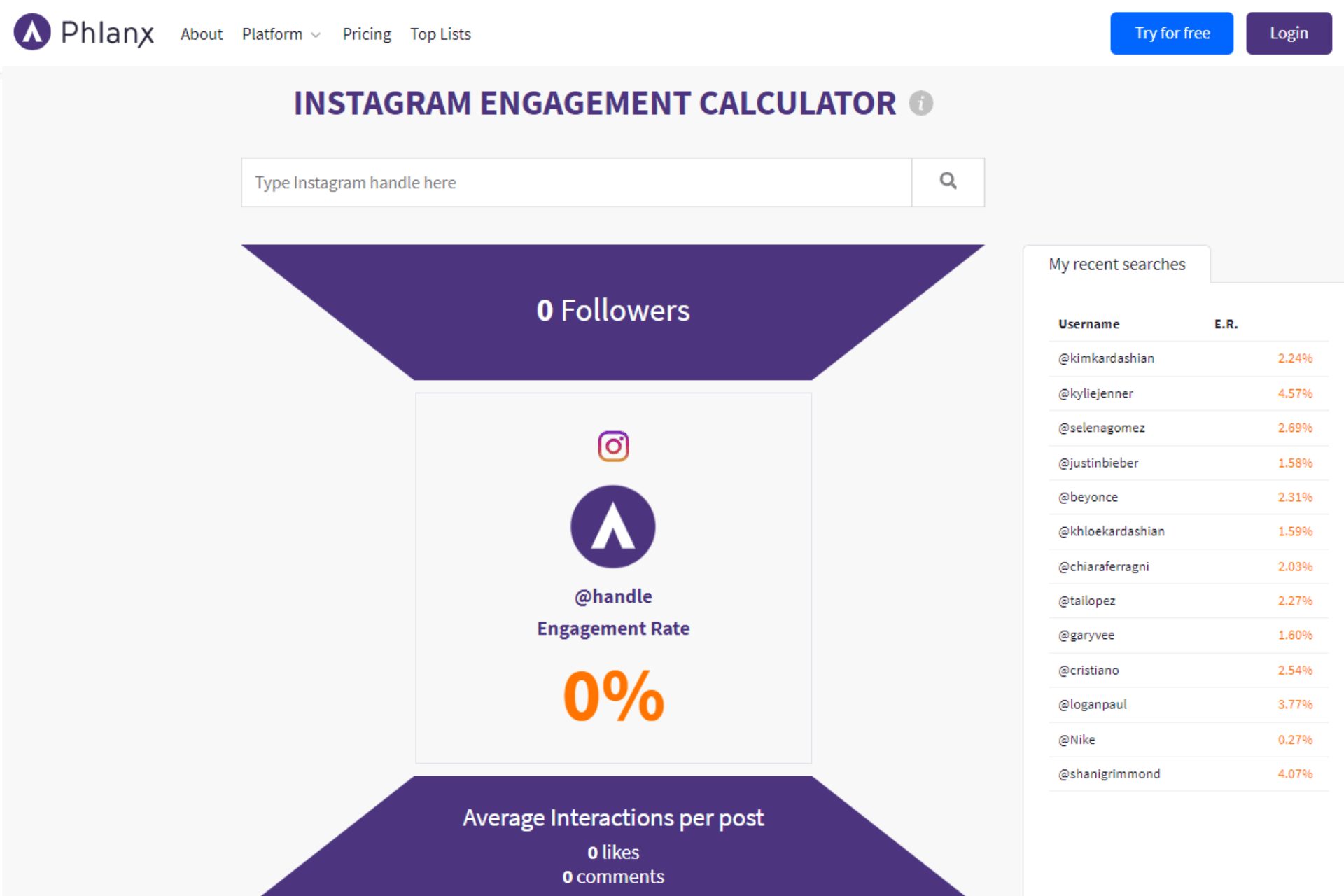
Task: Click the search magnifier icon
Action: click(x=948, y=181)
